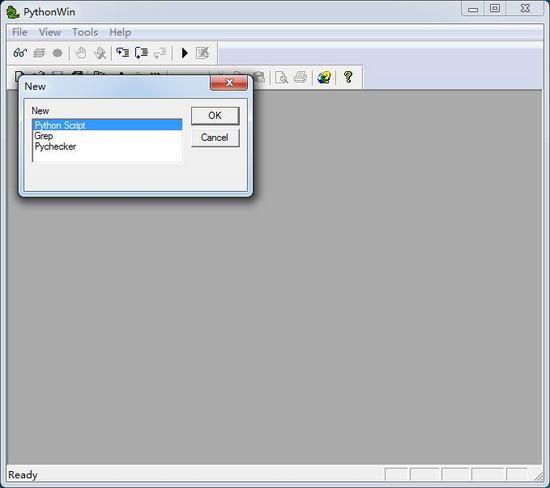Click the Print toolbar icon
The width and height of the screenshot is (550, 488).
(300, 77)
